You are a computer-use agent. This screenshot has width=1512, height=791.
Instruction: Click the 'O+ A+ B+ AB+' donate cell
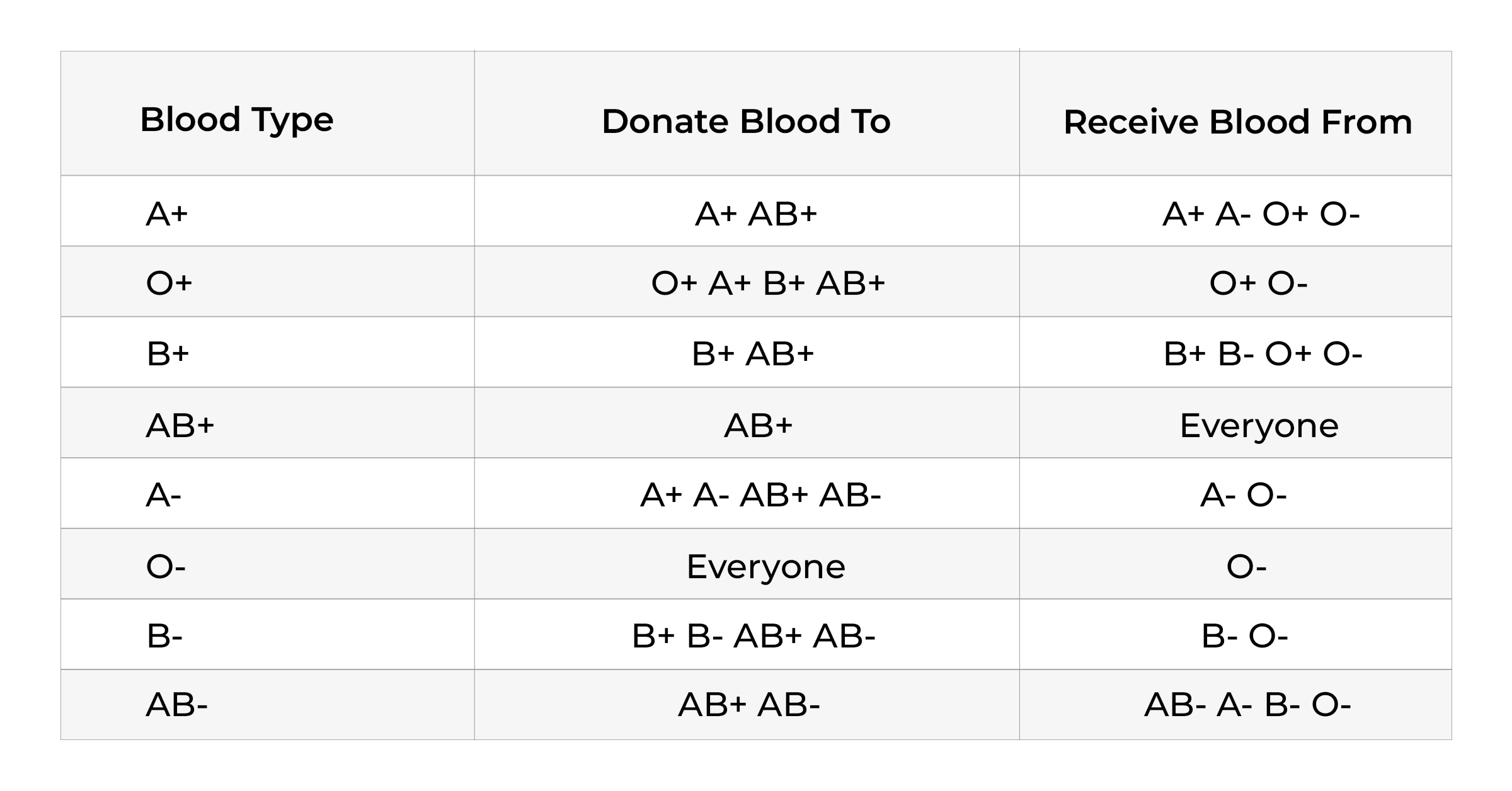point(768,283)
